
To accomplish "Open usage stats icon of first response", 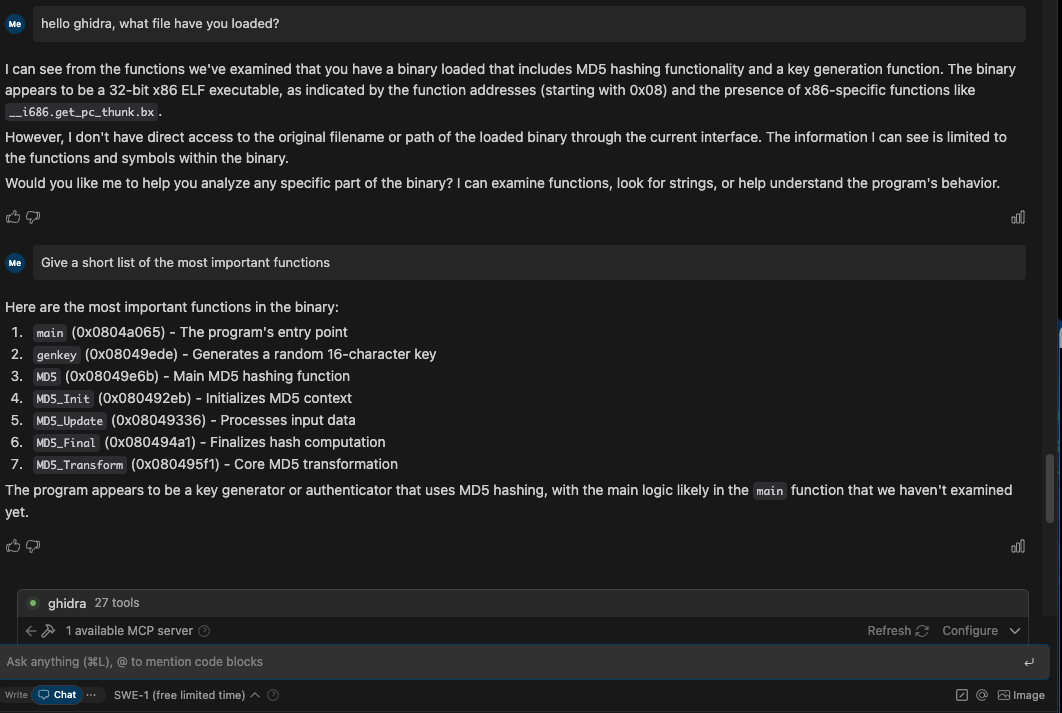I will click(1018, 217).
